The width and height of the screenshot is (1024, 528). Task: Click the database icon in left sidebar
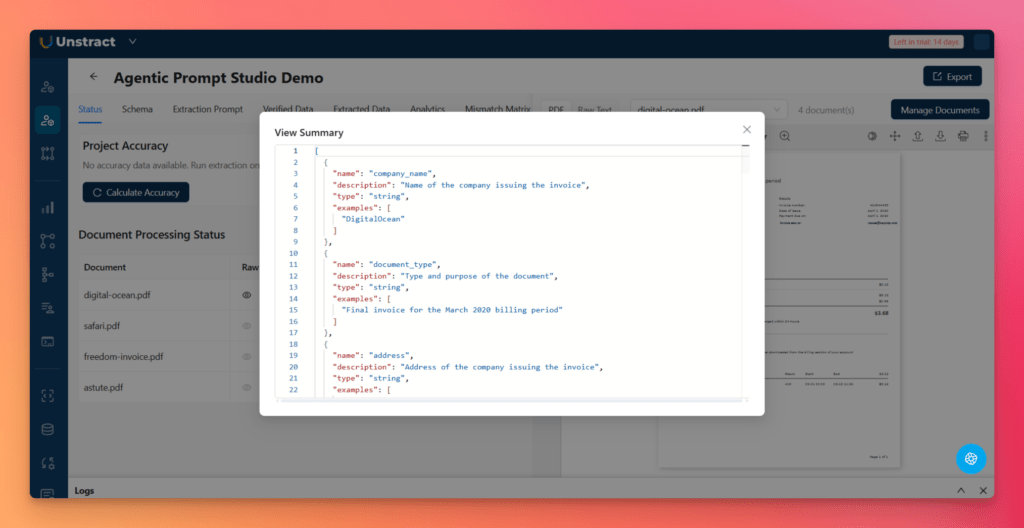point(47,430)
